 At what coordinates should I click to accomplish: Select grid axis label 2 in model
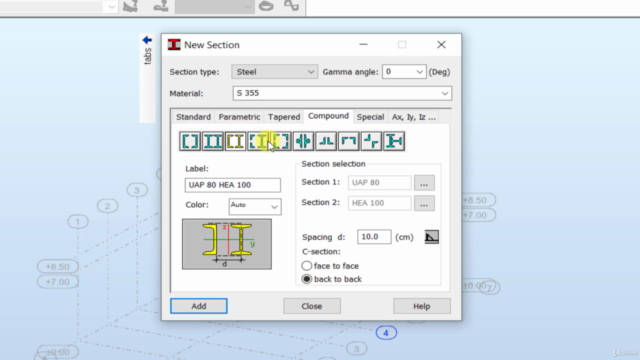[x=107, y=206]
